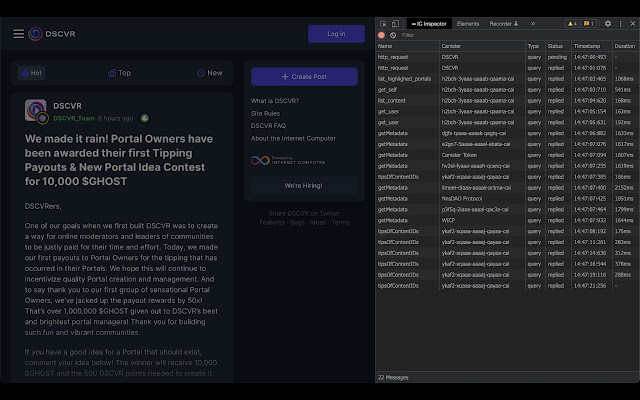Screen dimensions: 640x400
Task: Switch feed to Hot
Action: point(31,73)
